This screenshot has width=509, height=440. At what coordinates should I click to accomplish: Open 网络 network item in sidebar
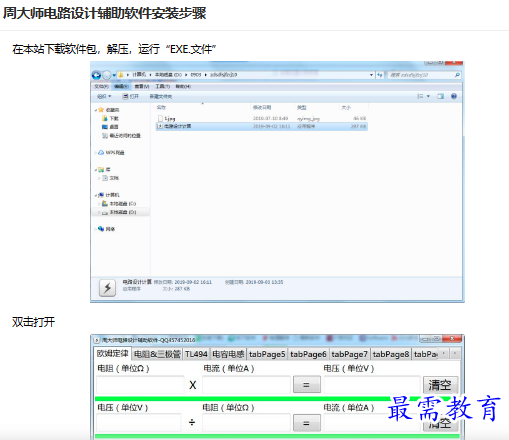(x=107, y=229)
